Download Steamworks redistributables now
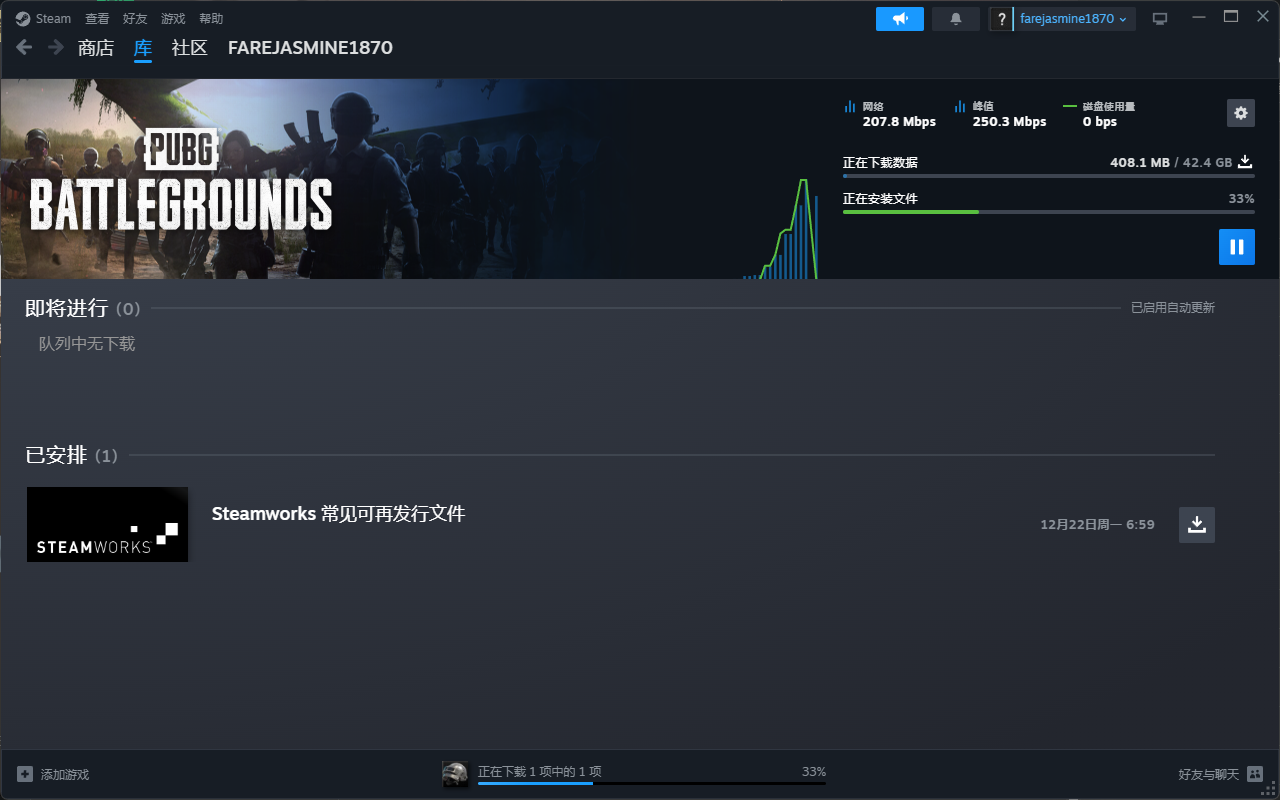 (1196, 524)
